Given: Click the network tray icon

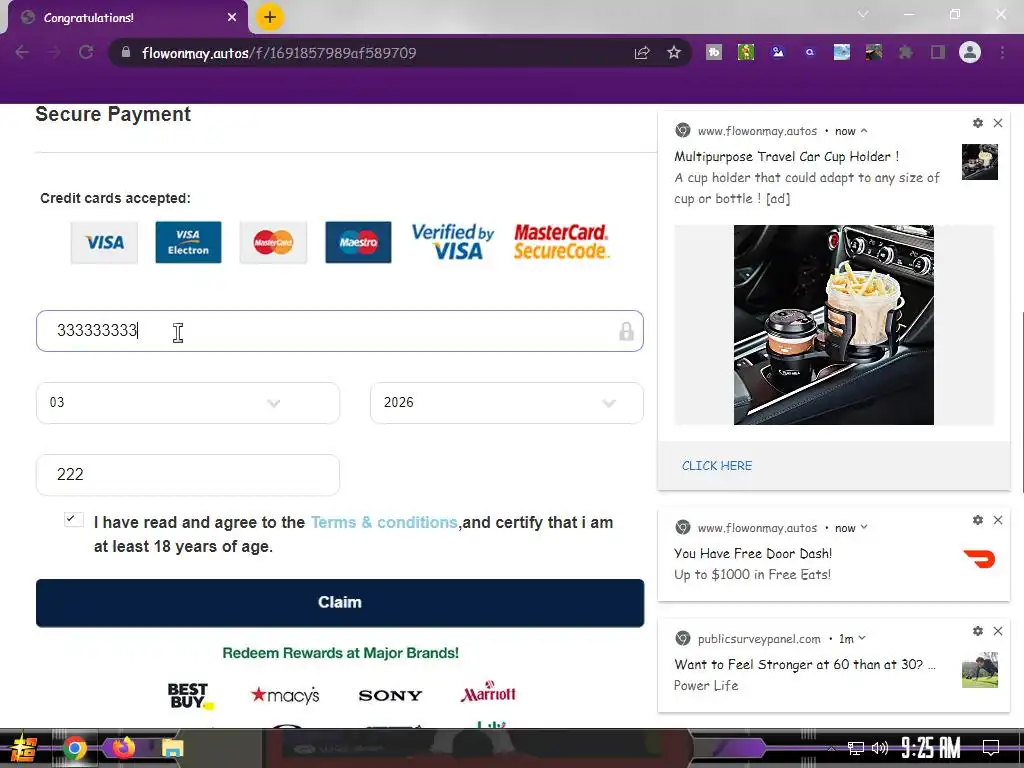Looking at the screenshot, I should 856,748.
